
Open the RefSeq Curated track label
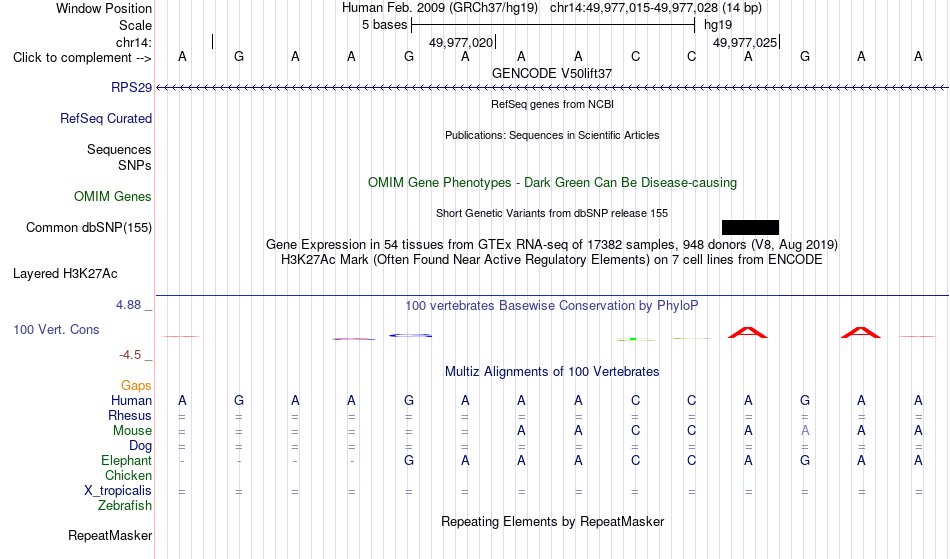coord(105,119)
